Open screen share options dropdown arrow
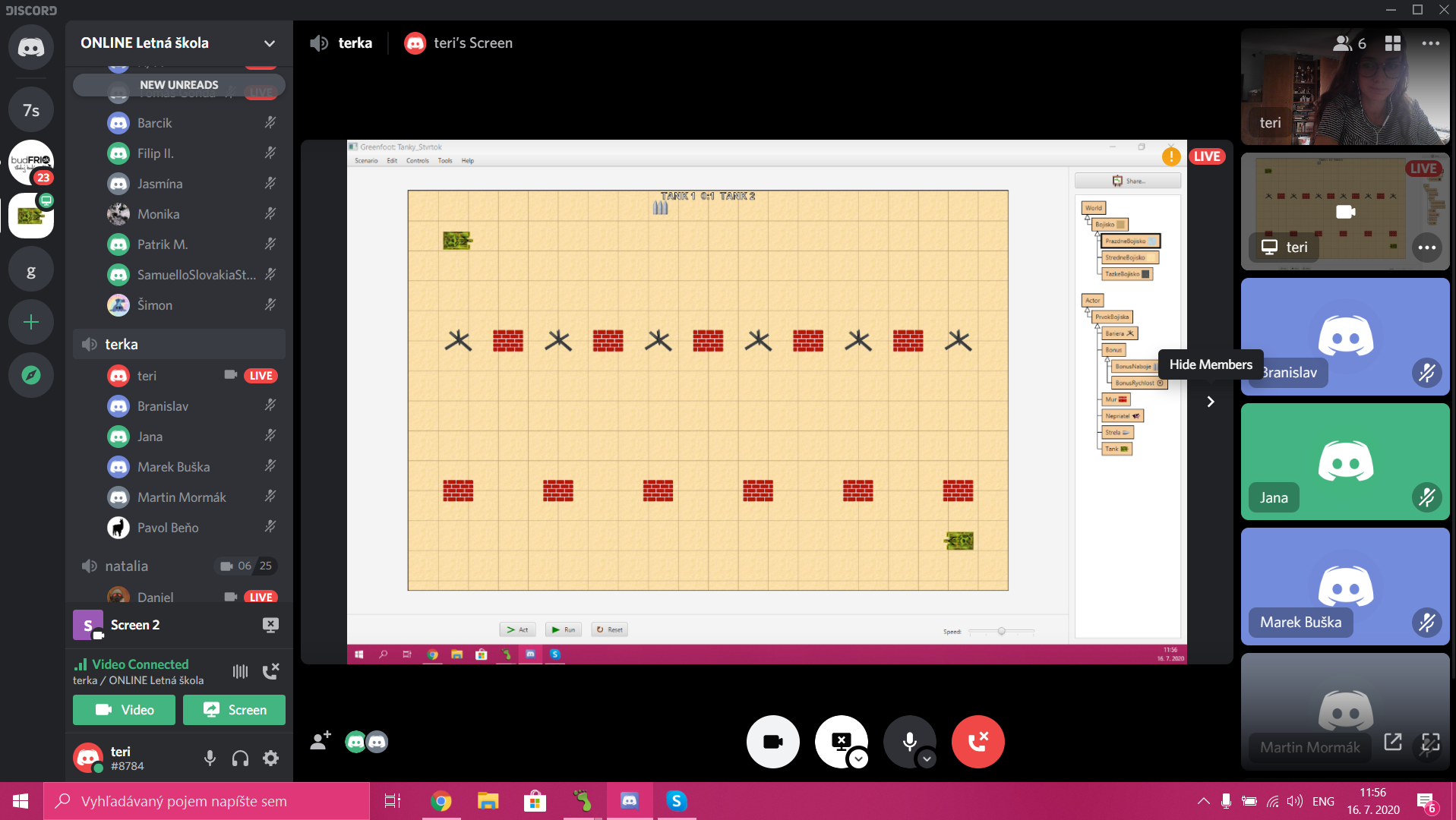1456x820 pixels. click(x=859, y=758)
